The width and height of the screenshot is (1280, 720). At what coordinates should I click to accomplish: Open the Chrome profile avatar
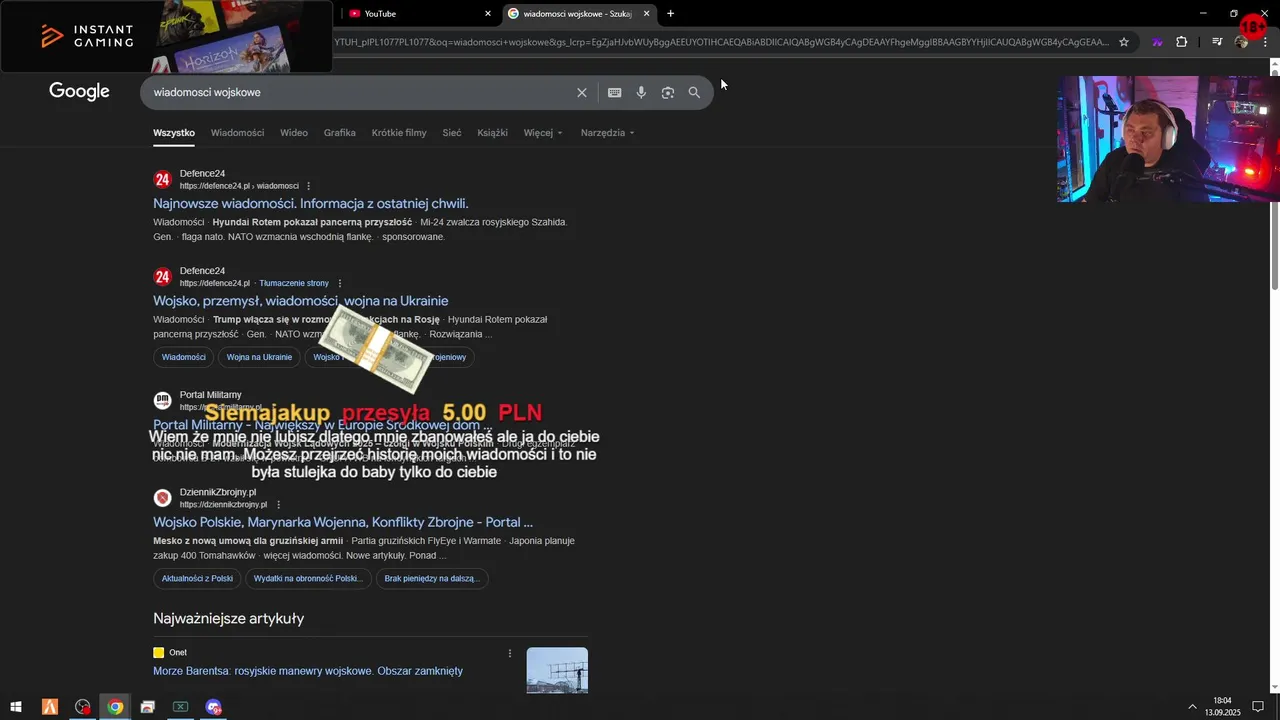point(1241,42)
